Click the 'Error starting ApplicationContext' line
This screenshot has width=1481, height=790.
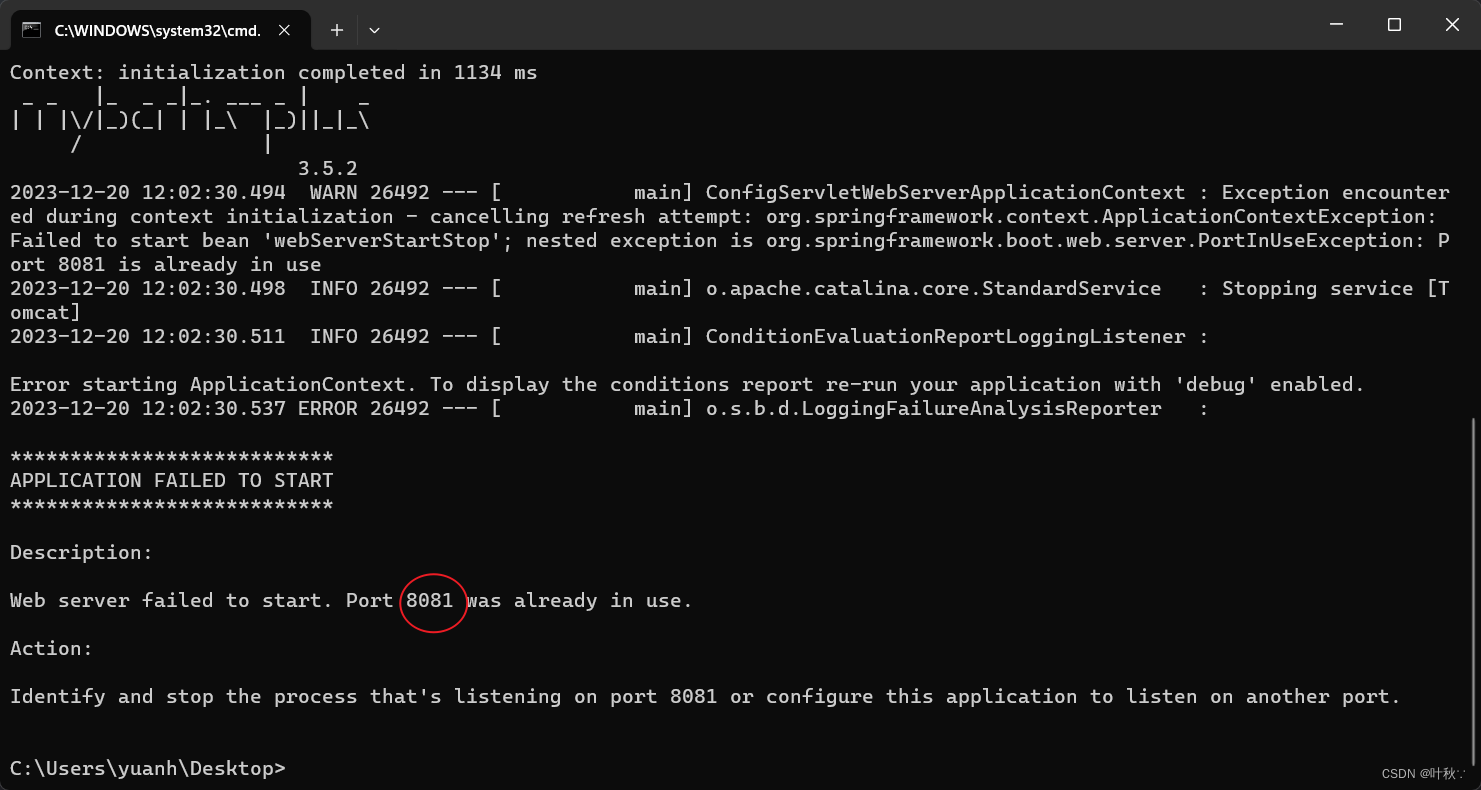[x=687, y=385]
